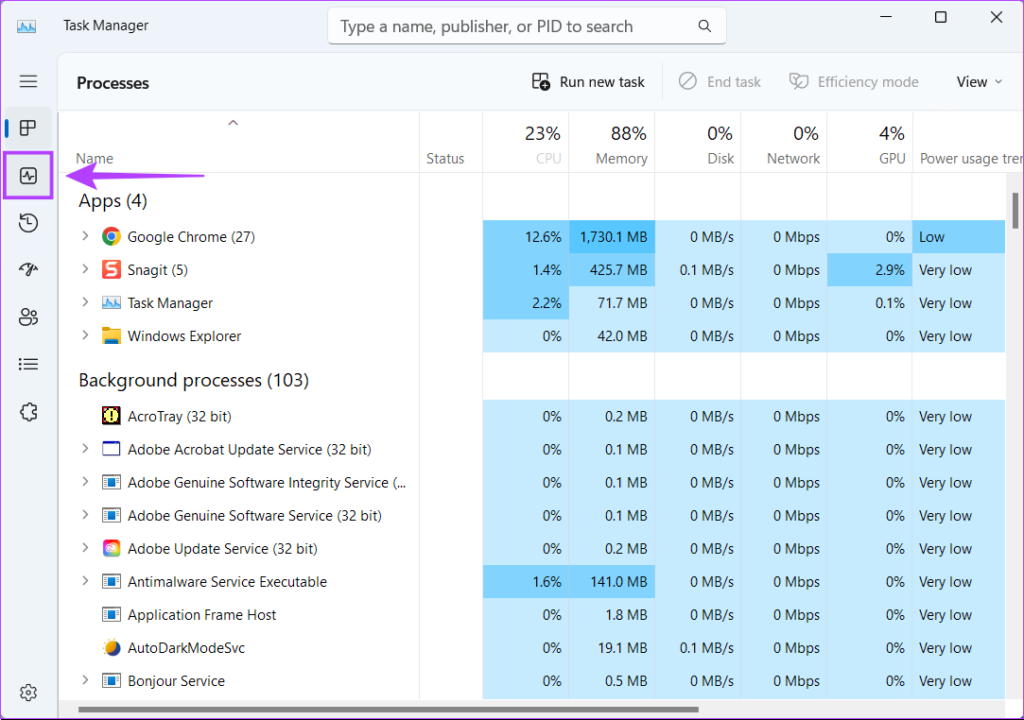This screenshot has width=1024, height=720.
Task: Open the App history sidebar icon
Action: tap(28, 223)
